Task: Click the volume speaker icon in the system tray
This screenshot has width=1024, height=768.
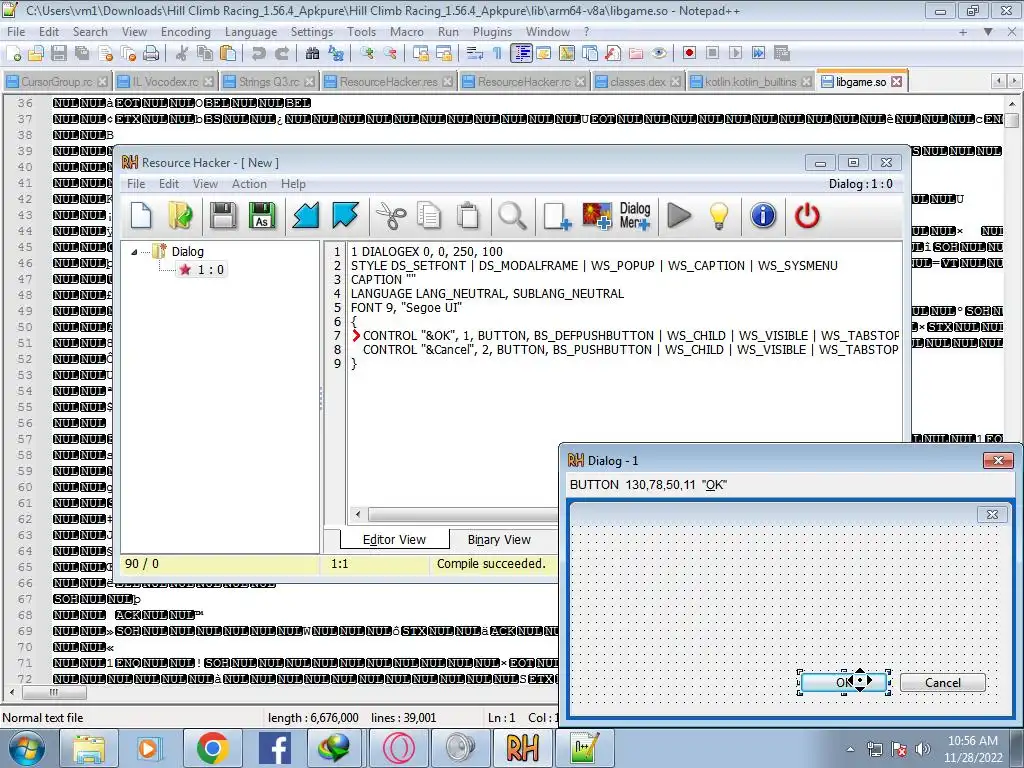Action: (x=923, y=749)
